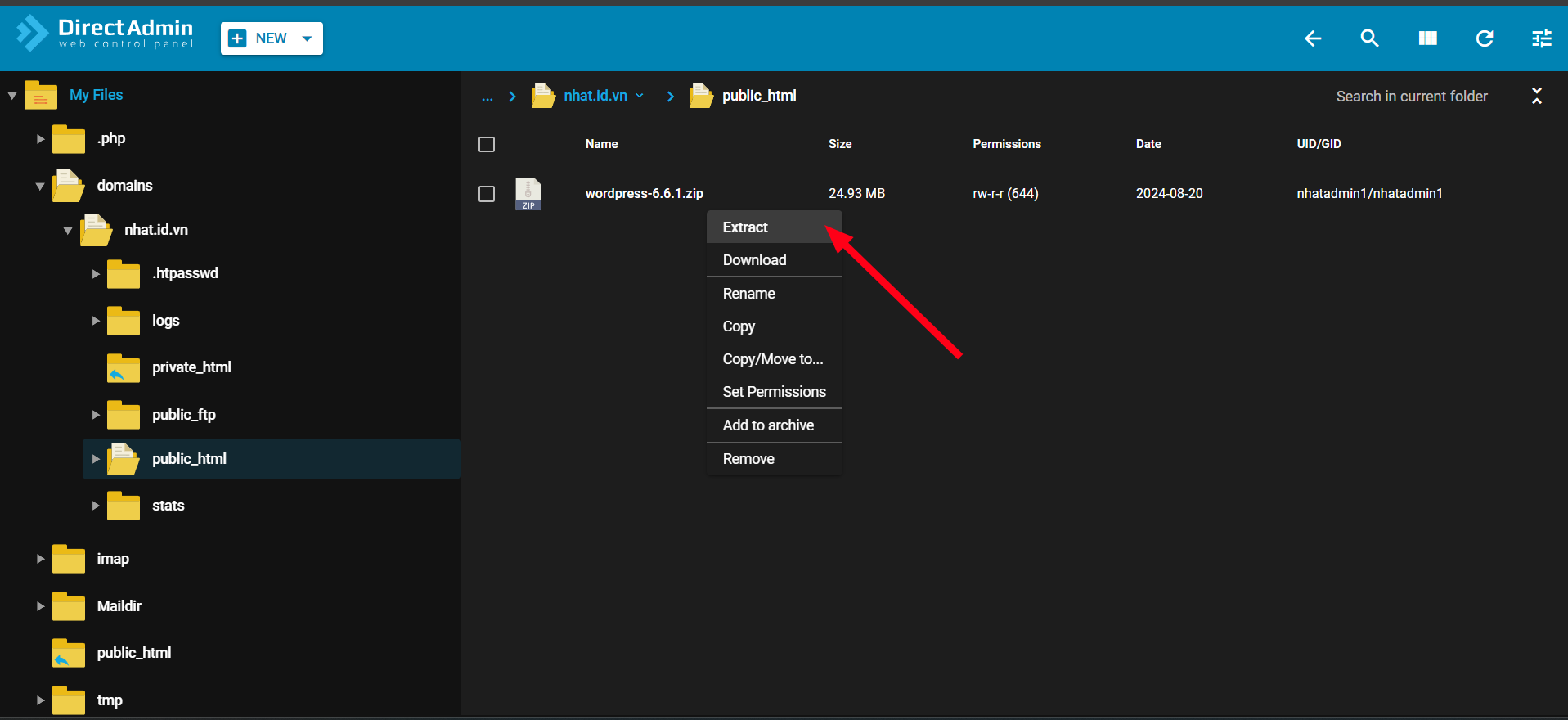Expand the .php folder arrow
1568x720 pixels.
click(40, 139)
